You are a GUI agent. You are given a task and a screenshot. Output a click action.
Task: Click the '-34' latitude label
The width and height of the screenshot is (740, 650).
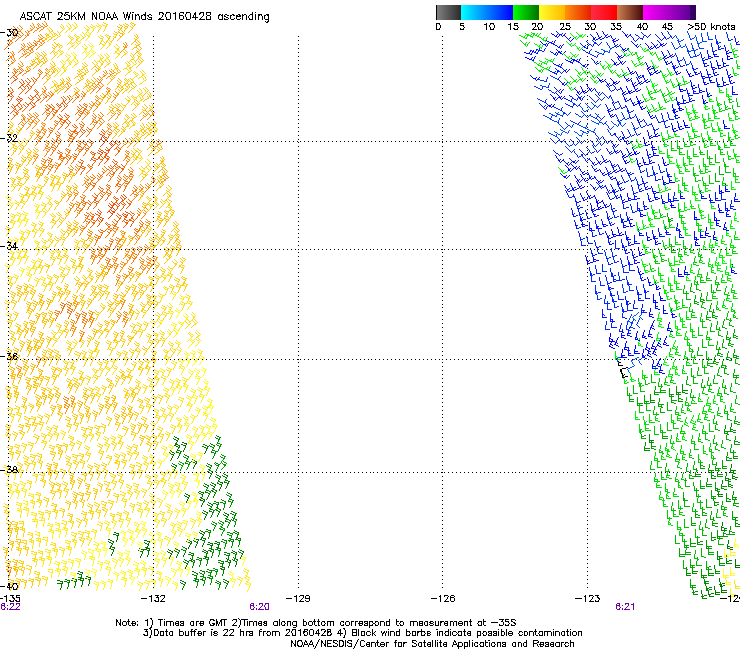pos(9,246)
